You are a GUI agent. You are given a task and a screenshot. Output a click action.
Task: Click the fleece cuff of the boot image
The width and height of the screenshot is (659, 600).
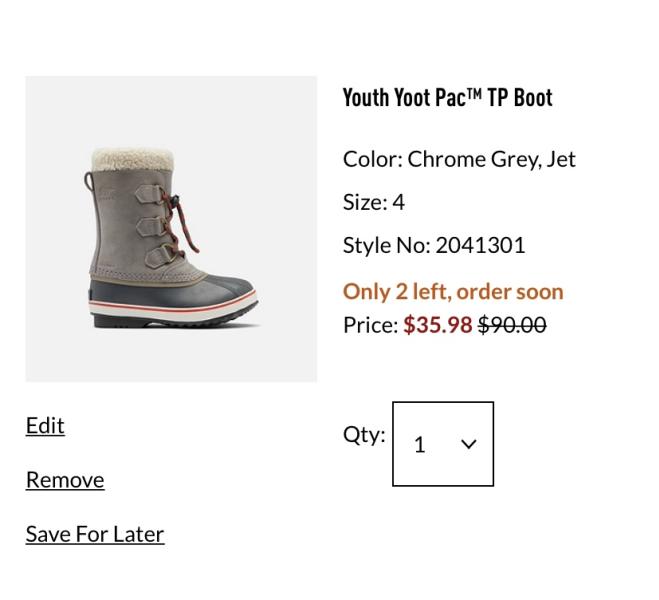click(x=133, y=160)
